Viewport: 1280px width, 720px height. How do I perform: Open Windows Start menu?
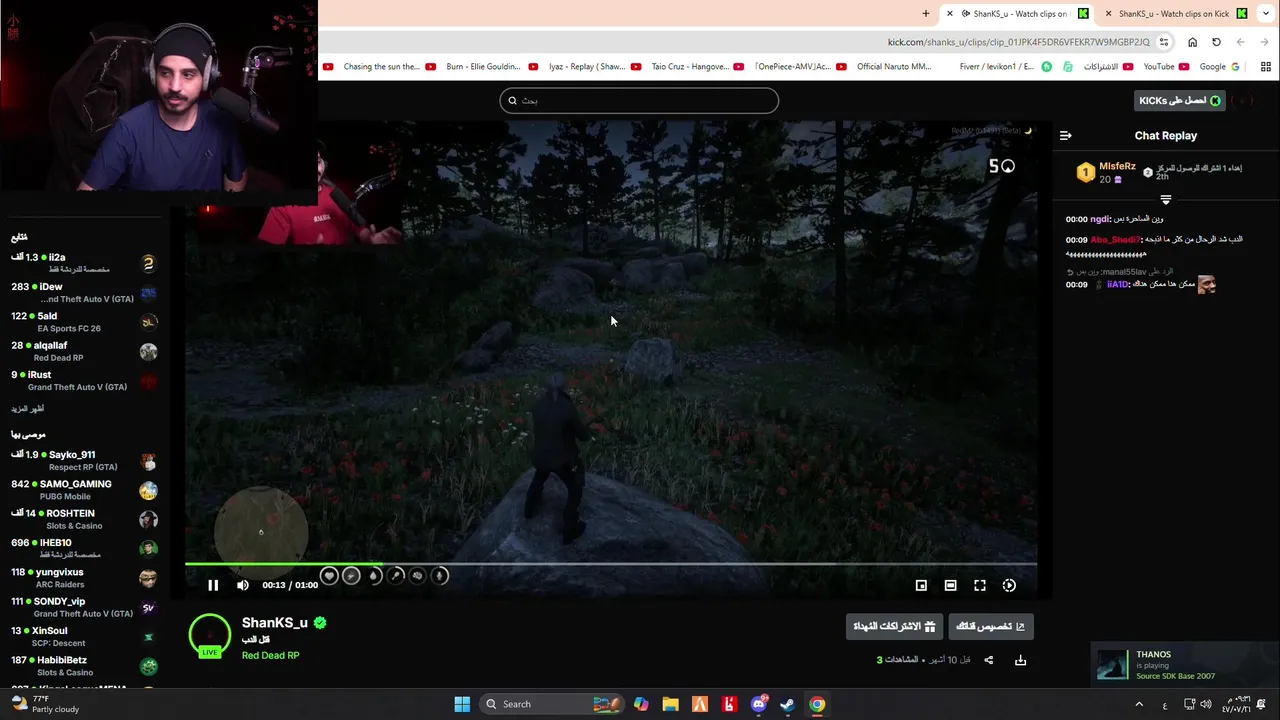click(x=462, y=704)
